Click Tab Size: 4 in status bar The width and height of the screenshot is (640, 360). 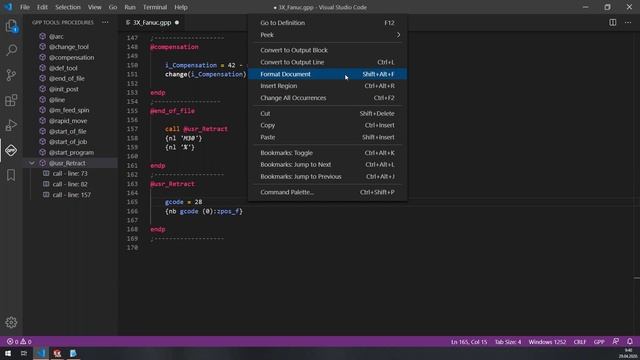(x=508, y=342)
